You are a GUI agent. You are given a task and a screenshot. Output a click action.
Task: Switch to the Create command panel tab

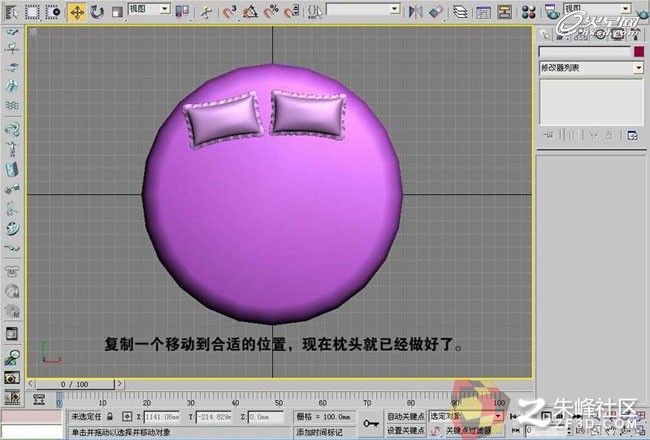(x=546, y=35)
